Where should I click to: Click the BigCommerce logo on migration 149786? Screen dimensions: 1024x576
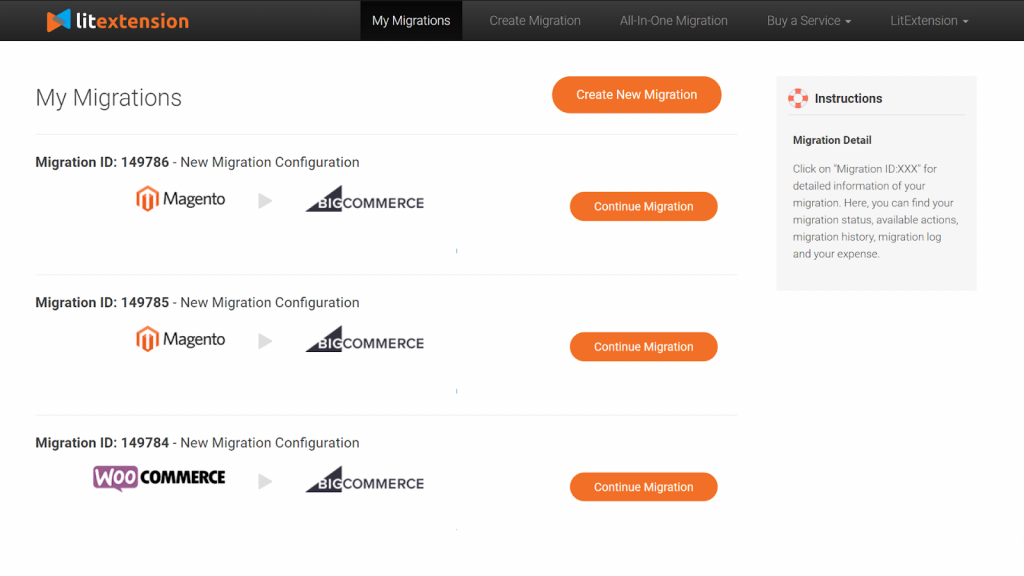[x=364, y=199]
